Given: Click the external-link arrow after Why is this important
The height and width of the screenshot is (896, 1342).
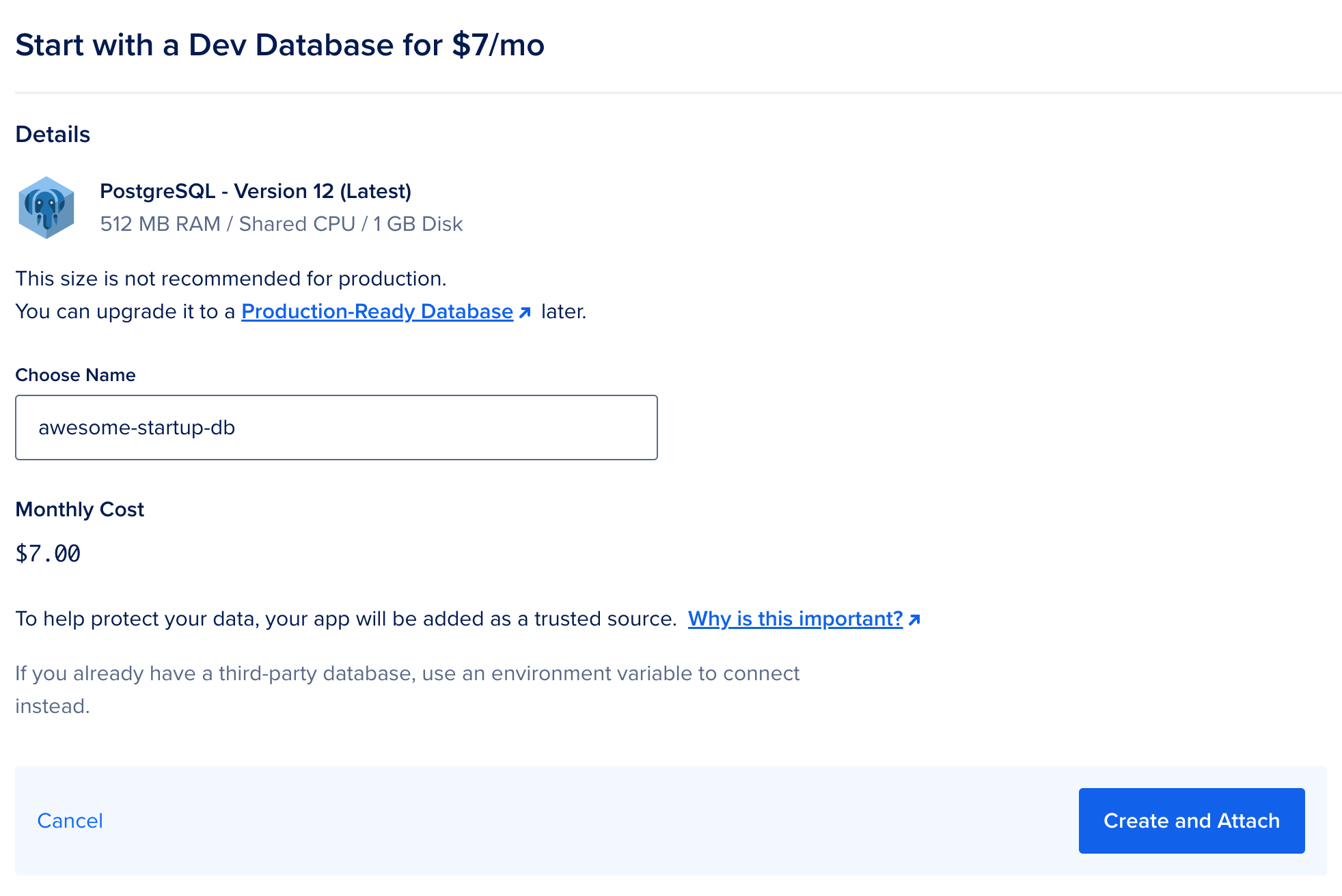Looking at the screenshot, I should [x=914, y=619].
